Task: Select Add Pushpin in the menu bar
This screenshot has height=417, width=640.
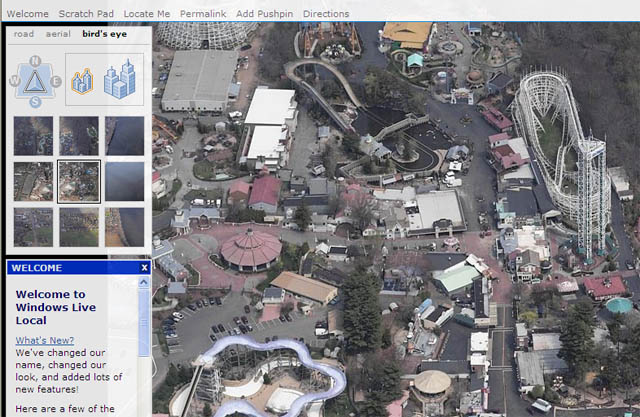Action: click(x=264, y=14)
